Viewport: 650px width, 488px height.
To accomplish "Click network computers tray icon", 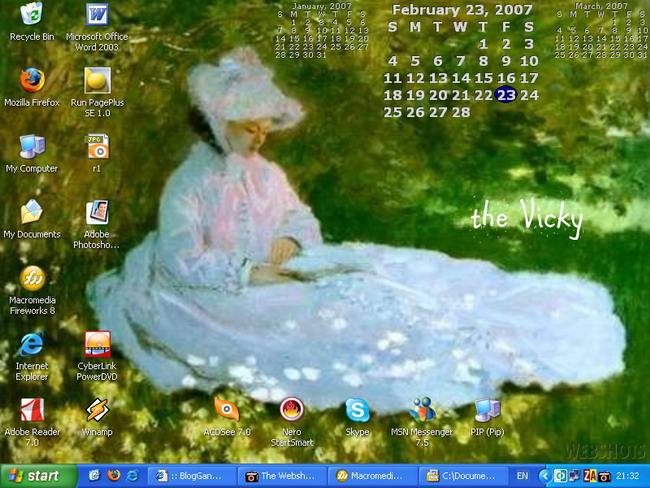I will [x=575, y=476].
